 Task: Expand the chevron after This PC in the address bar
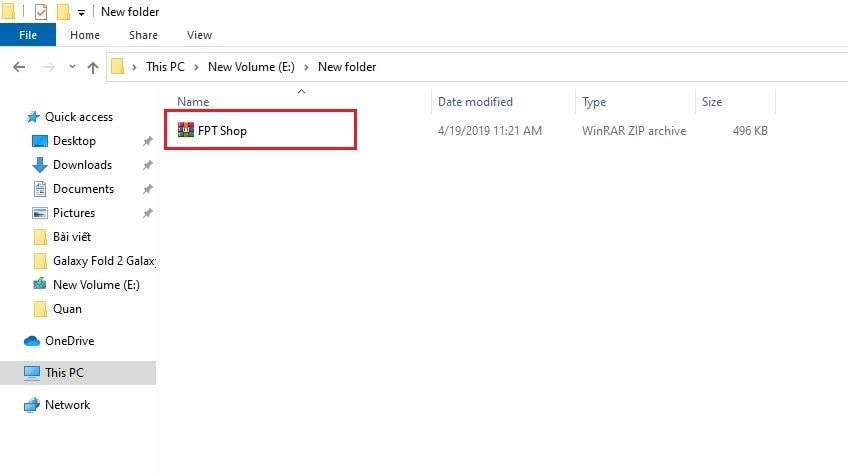(x=198, y=67)
